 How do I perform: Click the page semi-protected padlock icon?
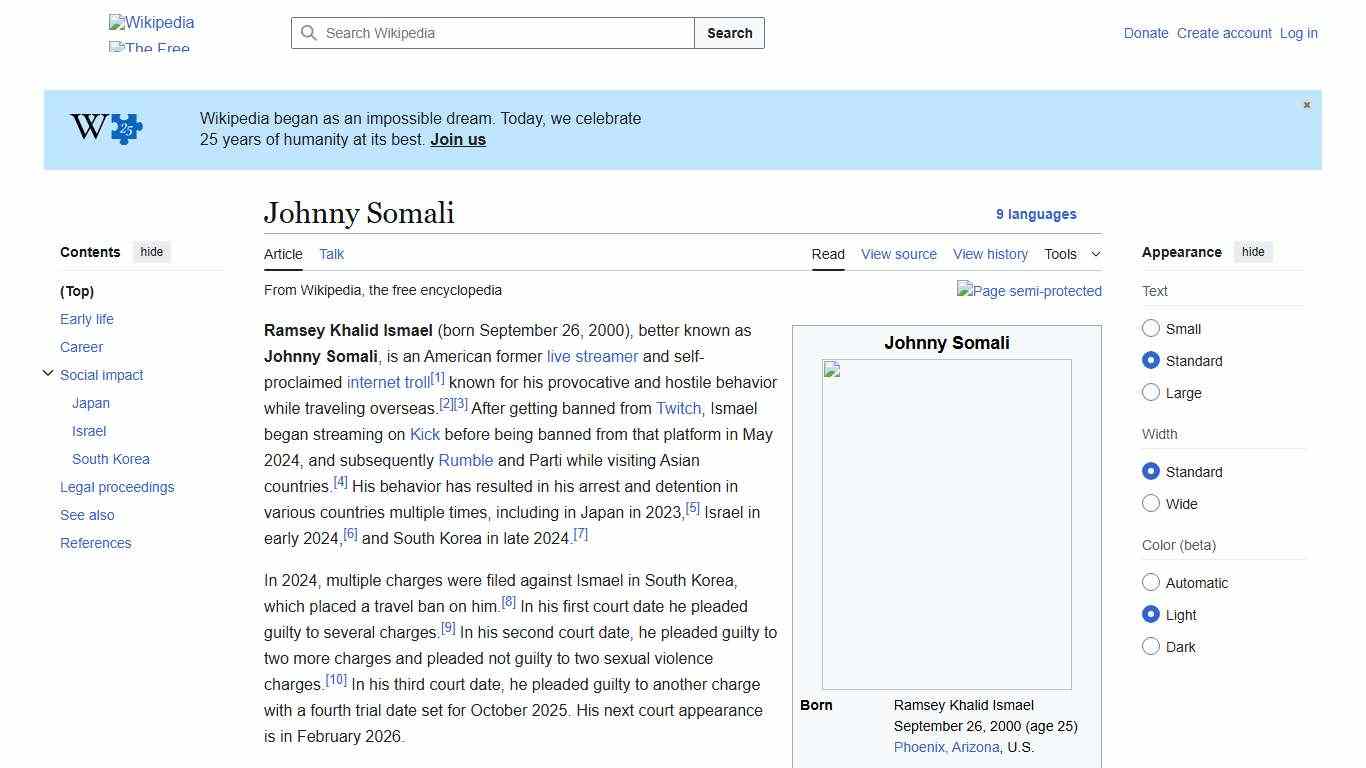(1029, 291)
